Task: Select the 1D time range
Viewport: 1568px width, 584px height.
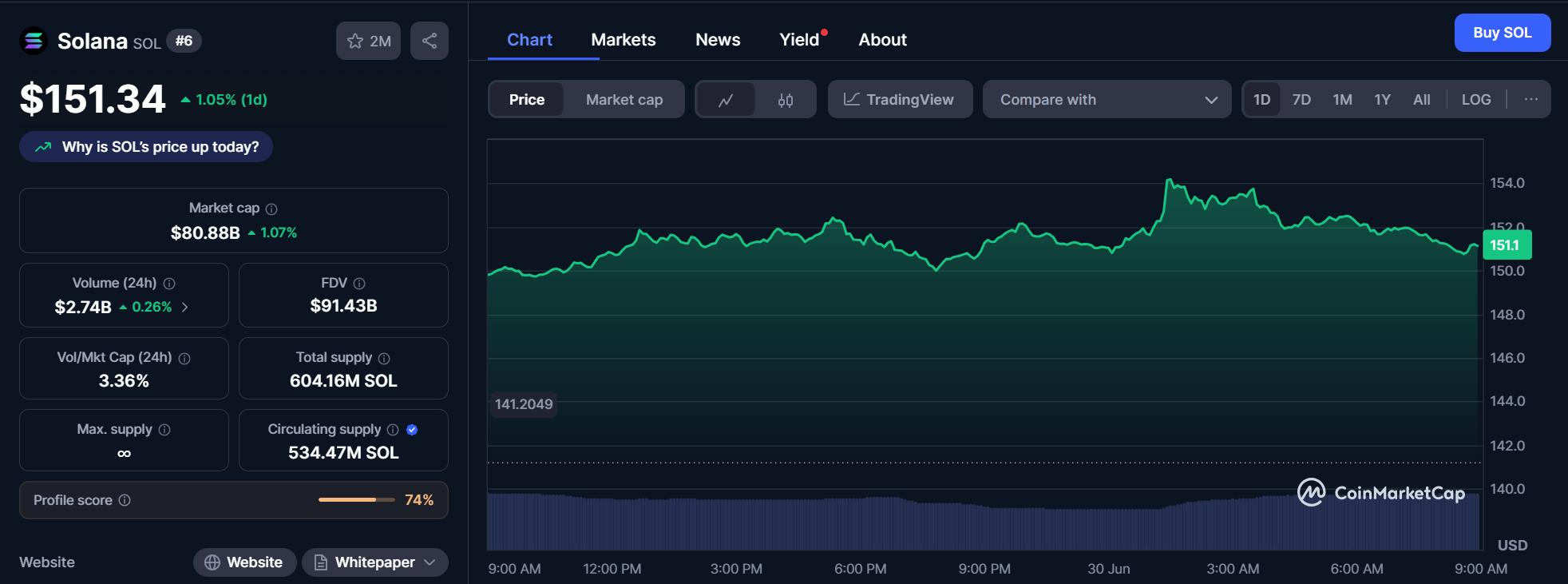Action: click(1261, 100)
